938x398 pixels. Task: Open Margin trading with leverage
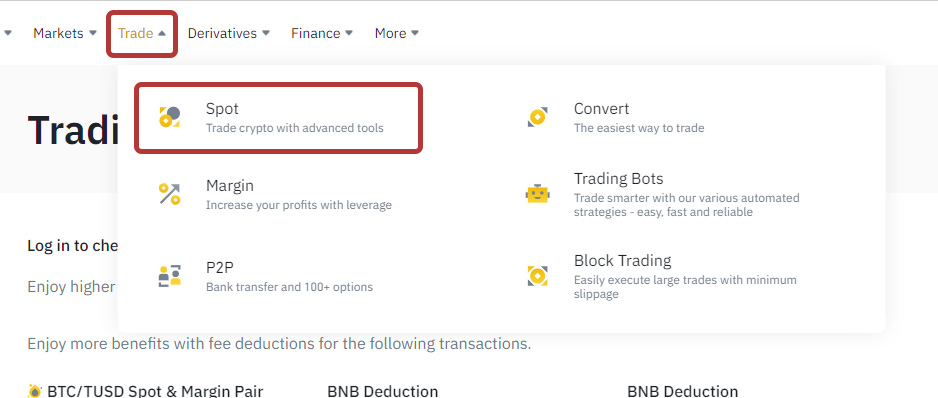point(279,195)
